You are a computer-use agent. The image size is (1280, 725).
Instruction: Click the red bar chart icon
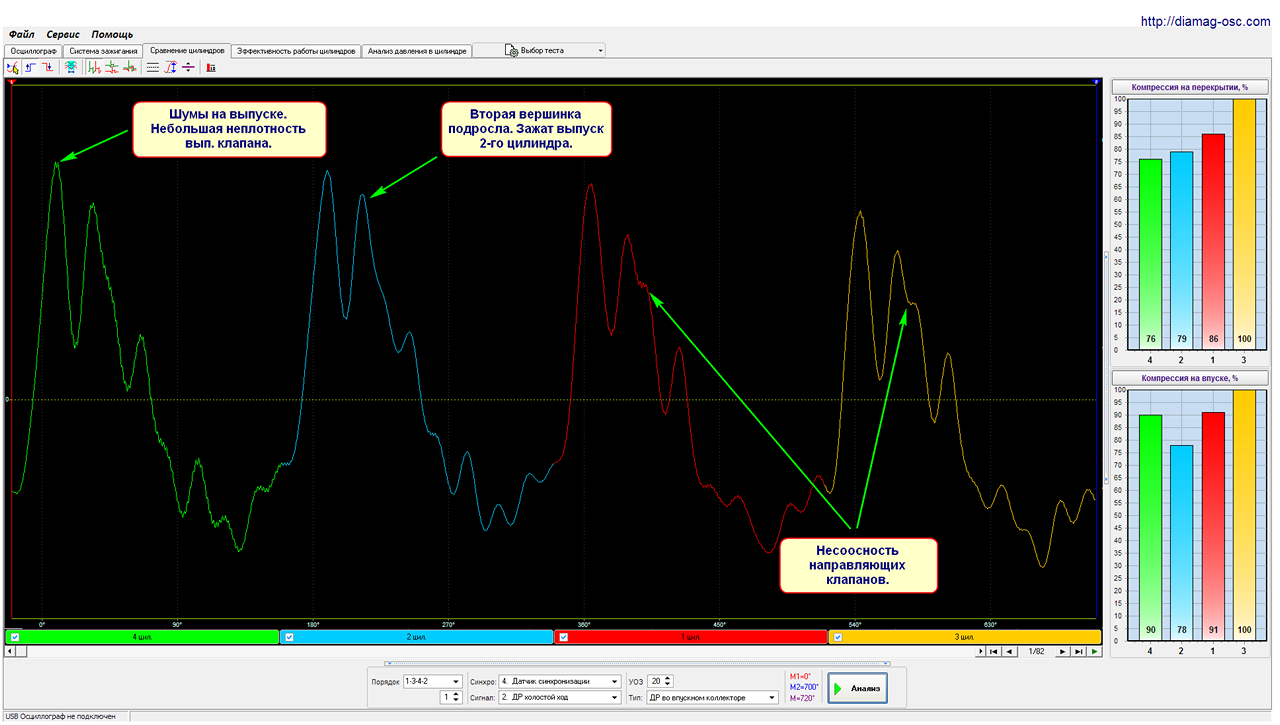point(211,67)
